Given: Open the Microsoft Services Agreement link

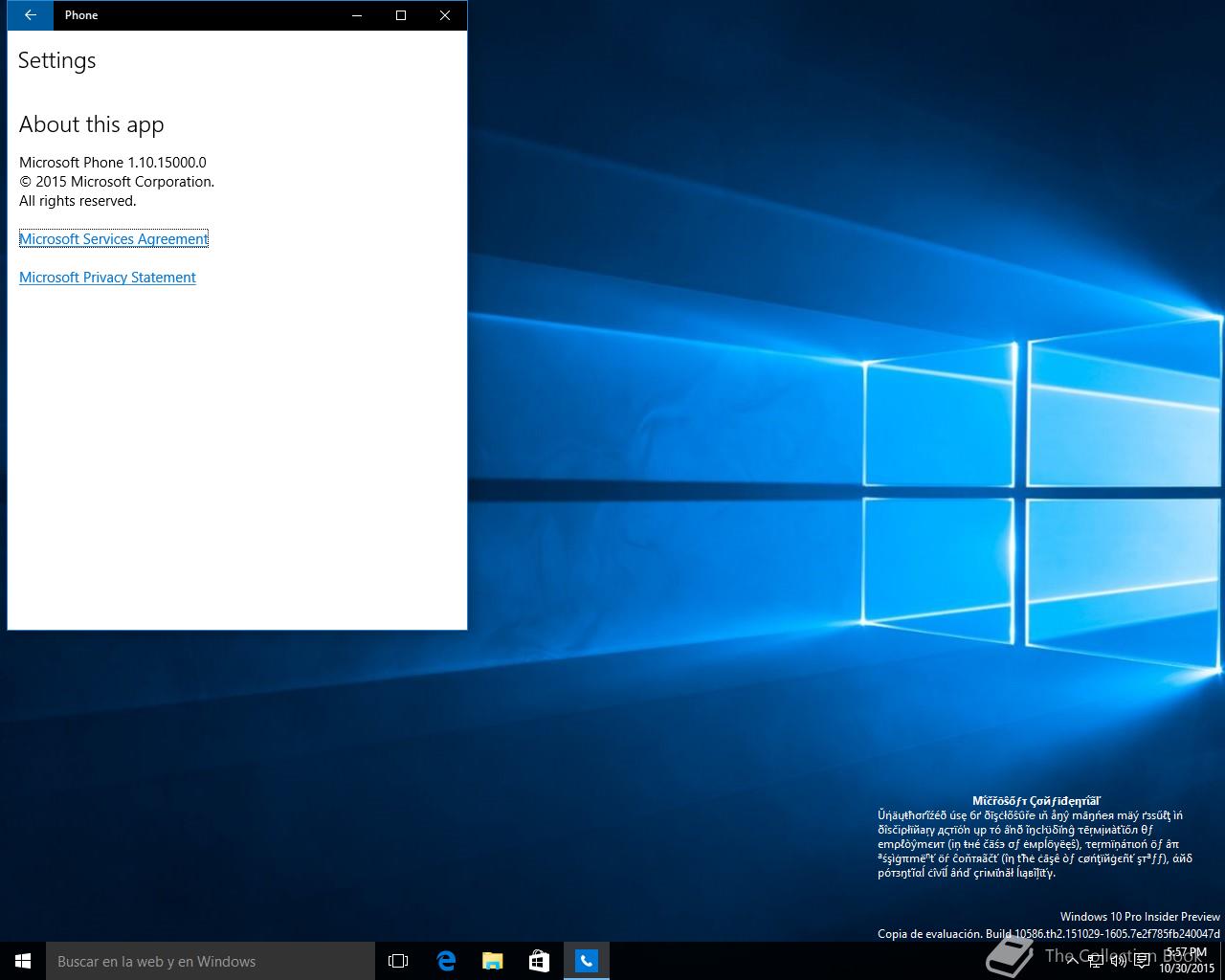Looking at the screenshot, I should pos(113,239).
